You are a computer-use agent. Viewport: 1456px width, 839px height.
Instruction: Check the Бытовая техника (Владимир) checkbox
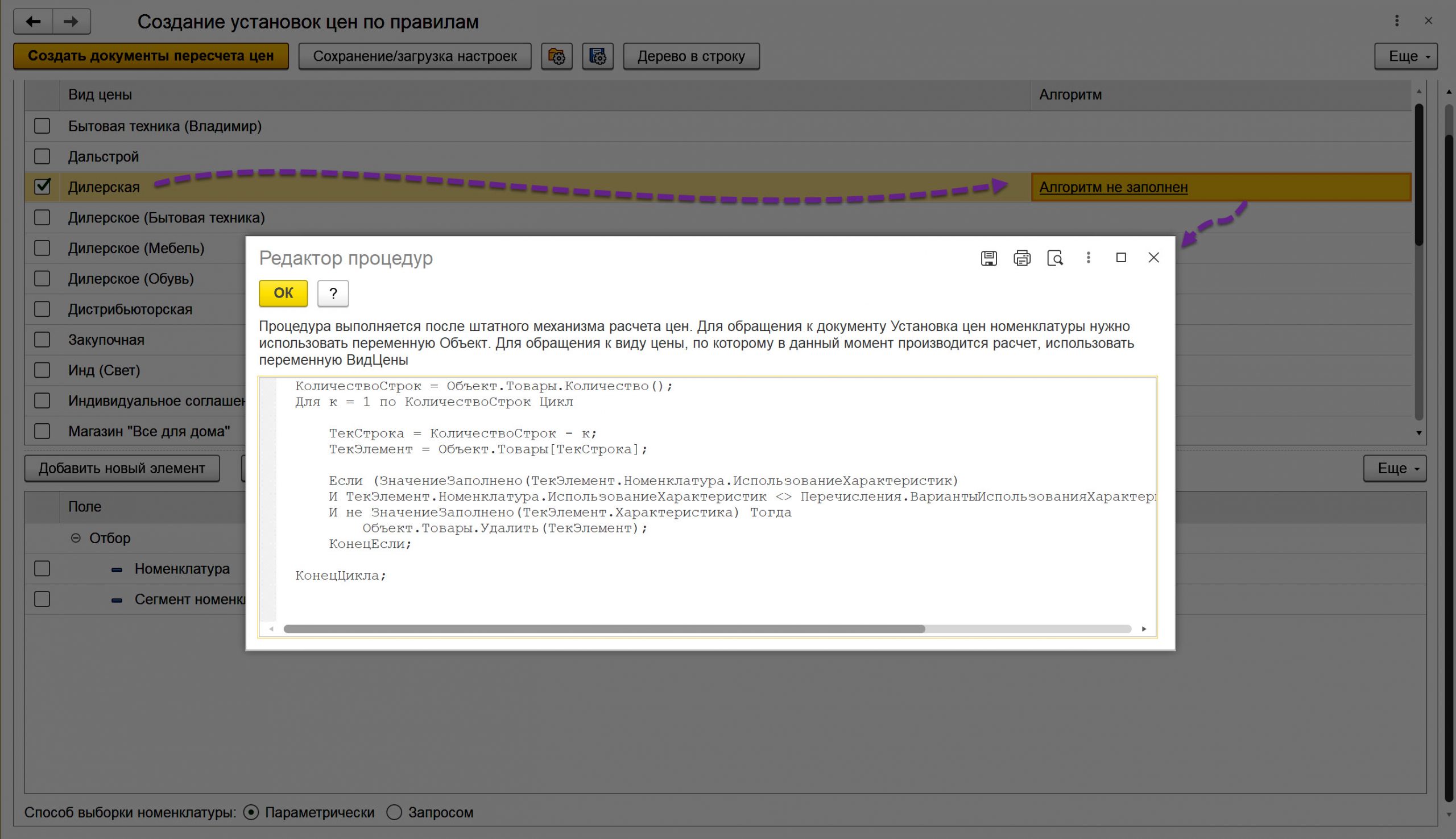[x=42, y=126]
